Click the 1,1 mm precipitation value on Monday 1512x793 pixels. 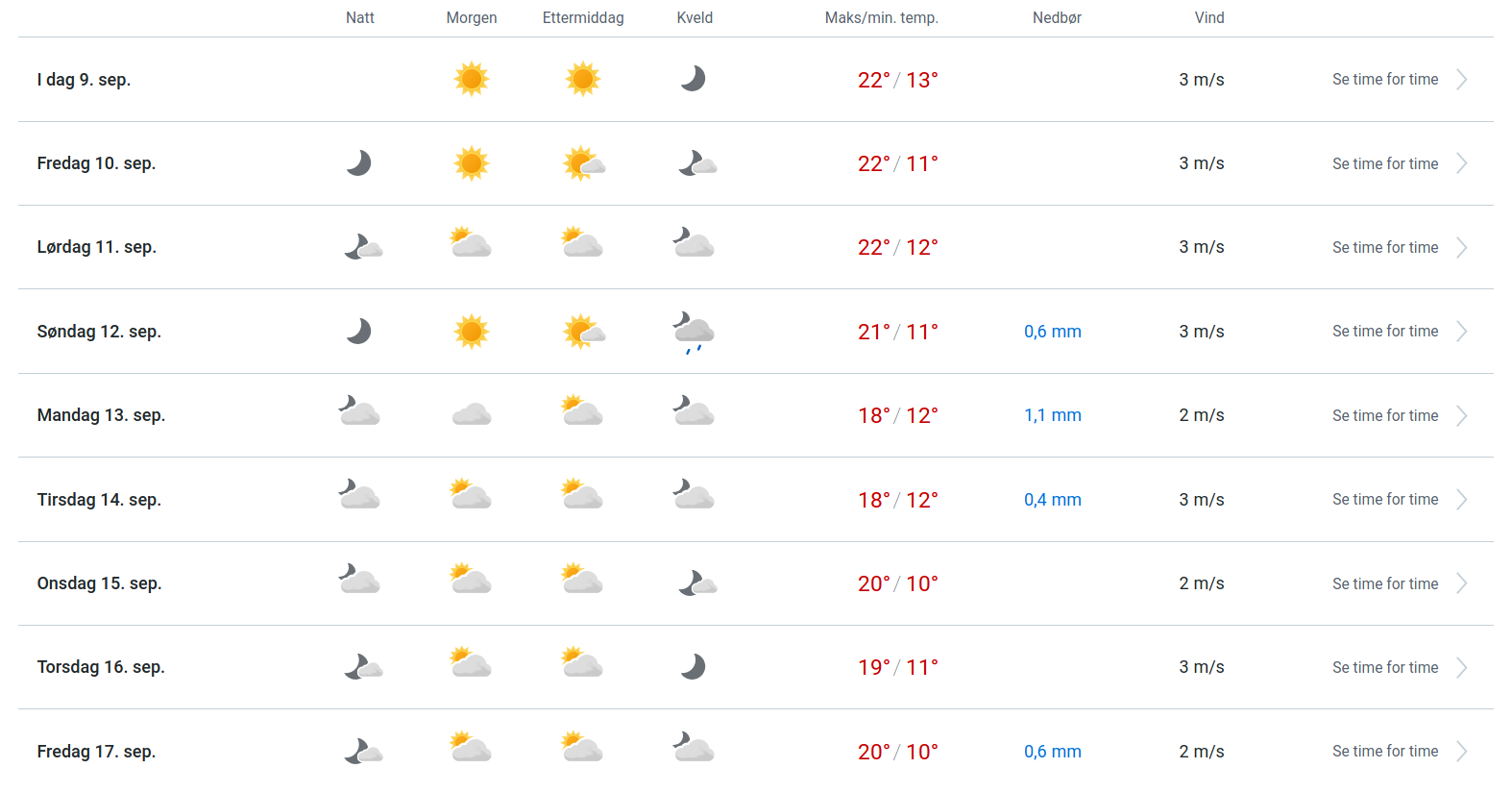[1053, 415]
